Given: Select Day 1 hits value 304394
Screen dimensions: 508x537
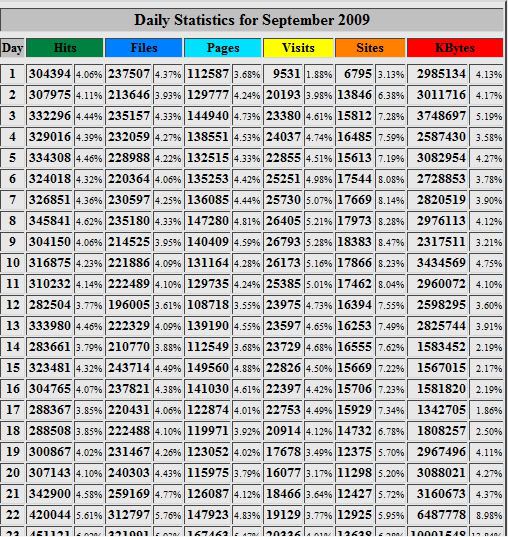Looking at the screenshot, I should (50, 74).
